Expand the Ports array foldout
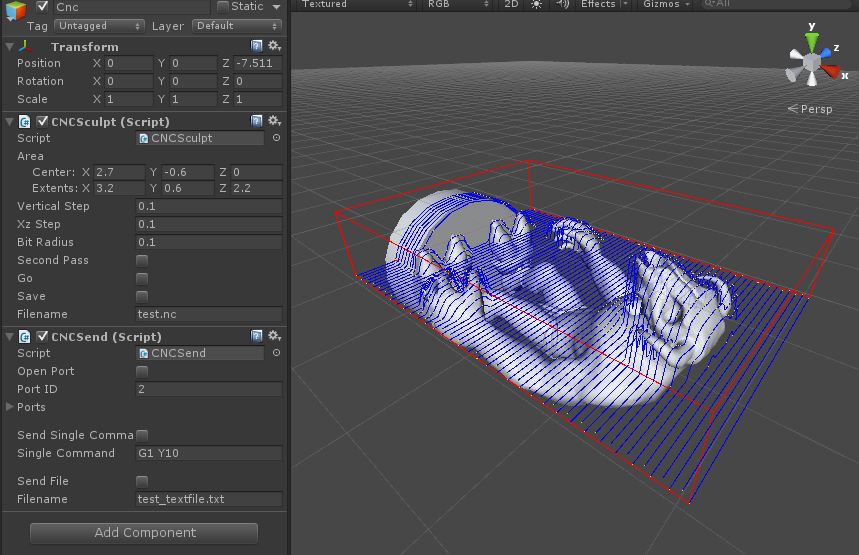 point(9,407)
